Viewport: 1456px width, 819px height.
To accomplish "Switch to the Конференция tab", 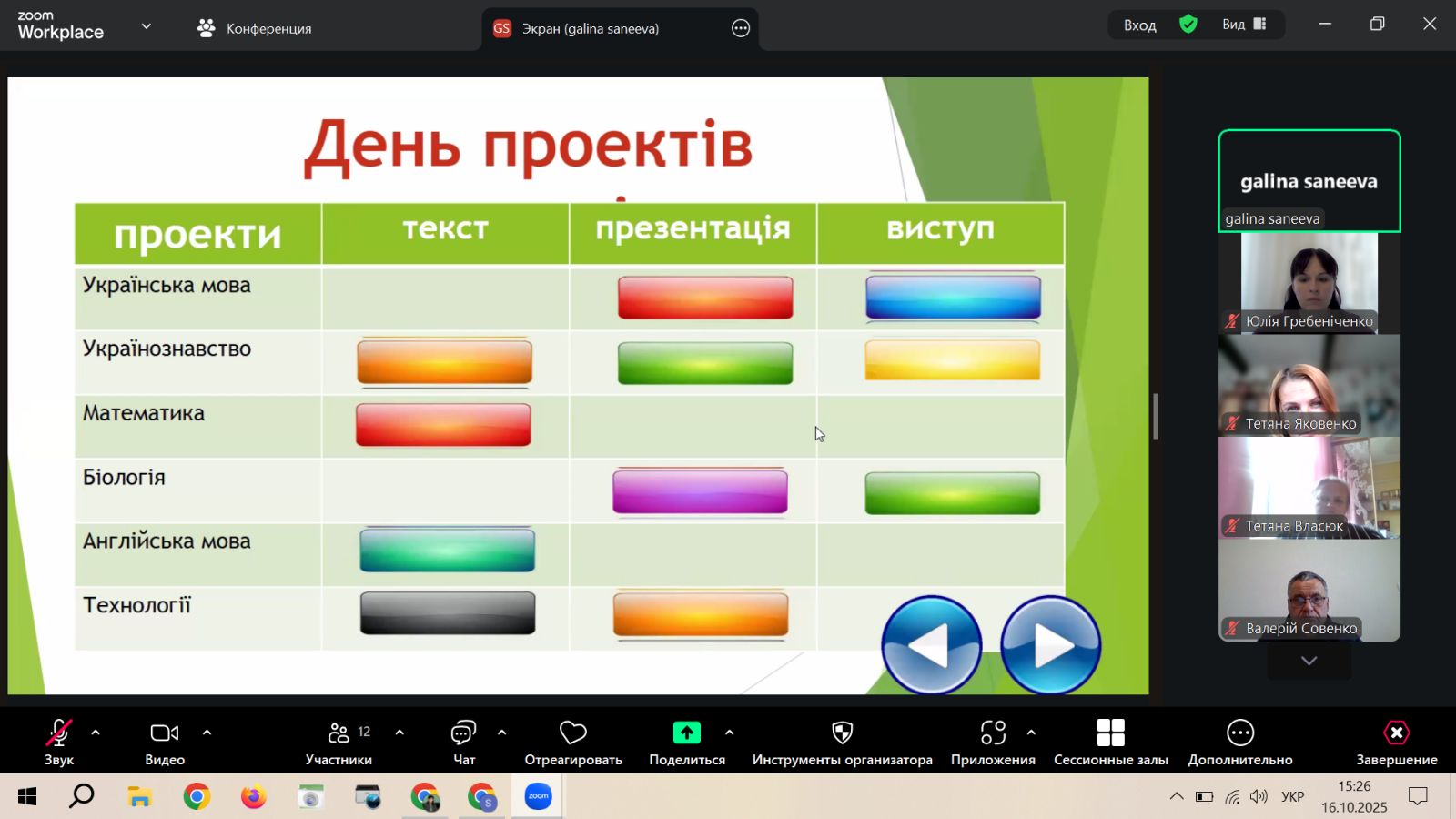I will (255, 28).
